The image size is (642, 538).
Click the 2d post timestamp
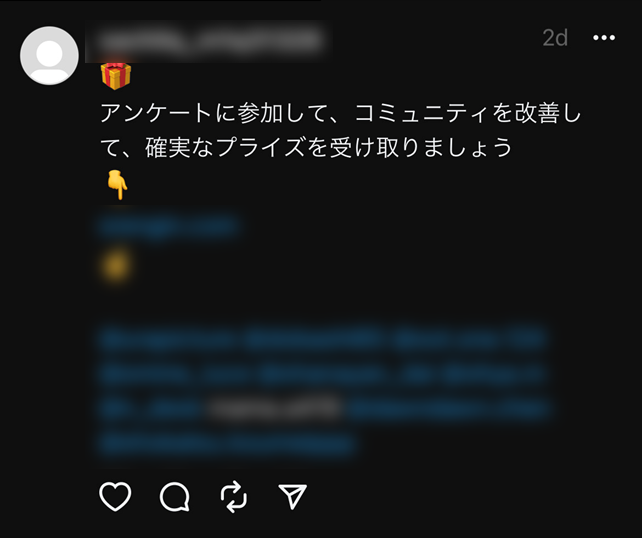click(x=555, y=38)
